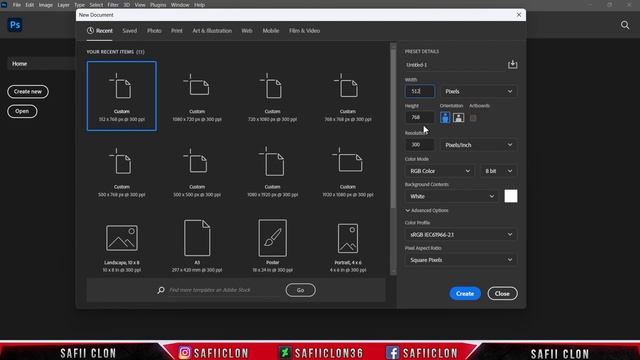The height and width of the screenshot is (360, 640).
Task: Open the Pixels/Inch resolution units dropdown
Action: point(478,145)
